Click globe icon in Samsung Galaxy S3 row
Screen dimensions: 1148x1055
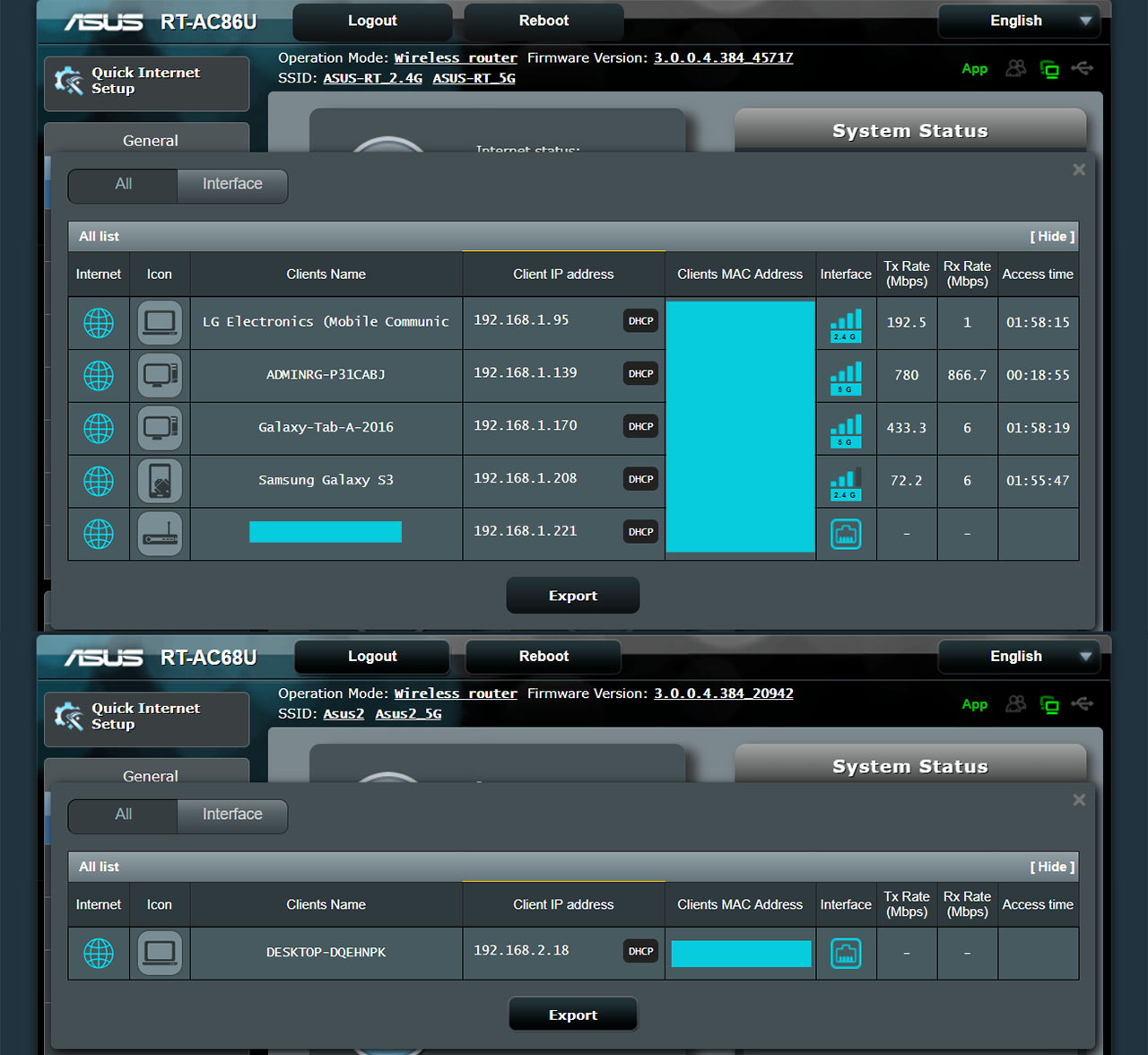coord(99,481)
